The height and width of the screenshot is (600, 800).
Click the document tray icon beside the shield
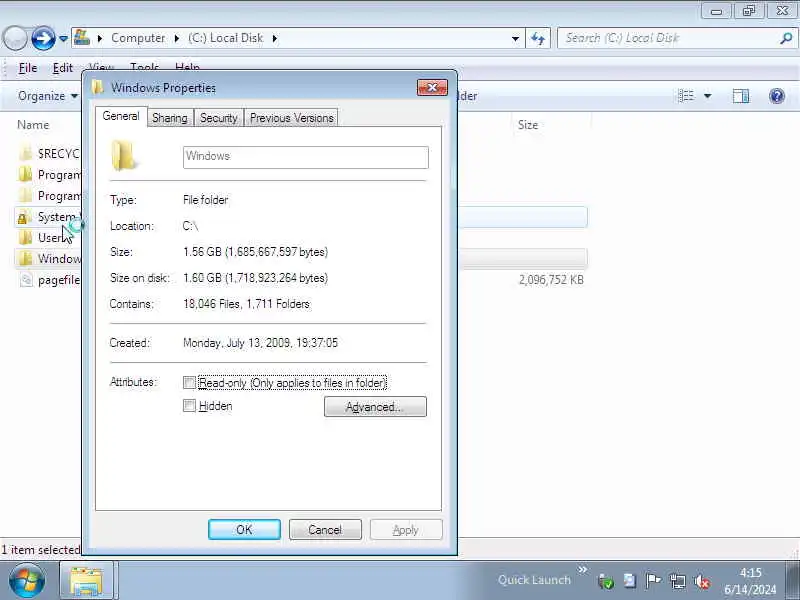(630, 581)
